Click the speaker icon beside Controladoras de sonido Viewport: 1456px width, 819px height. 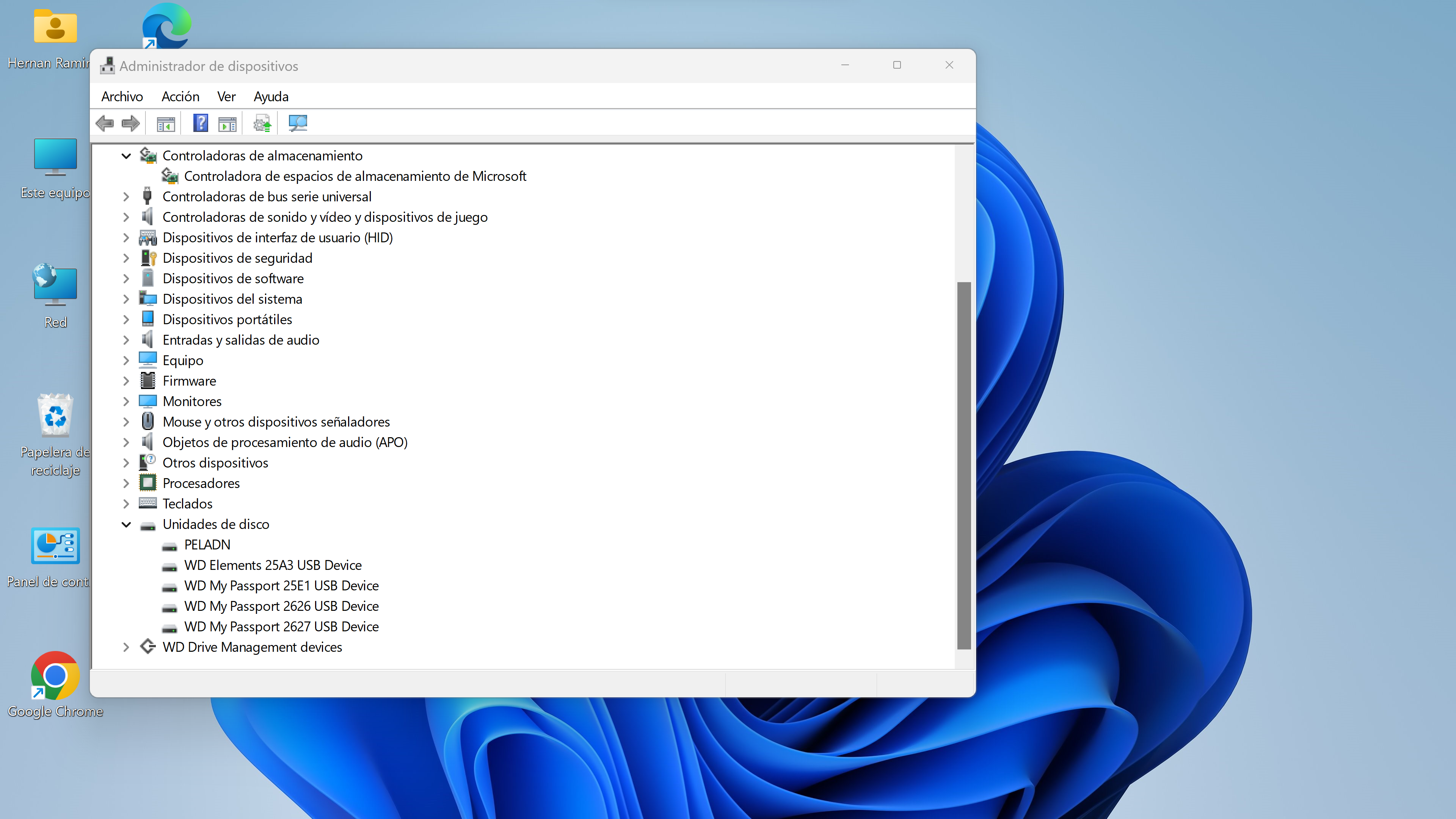147,217
